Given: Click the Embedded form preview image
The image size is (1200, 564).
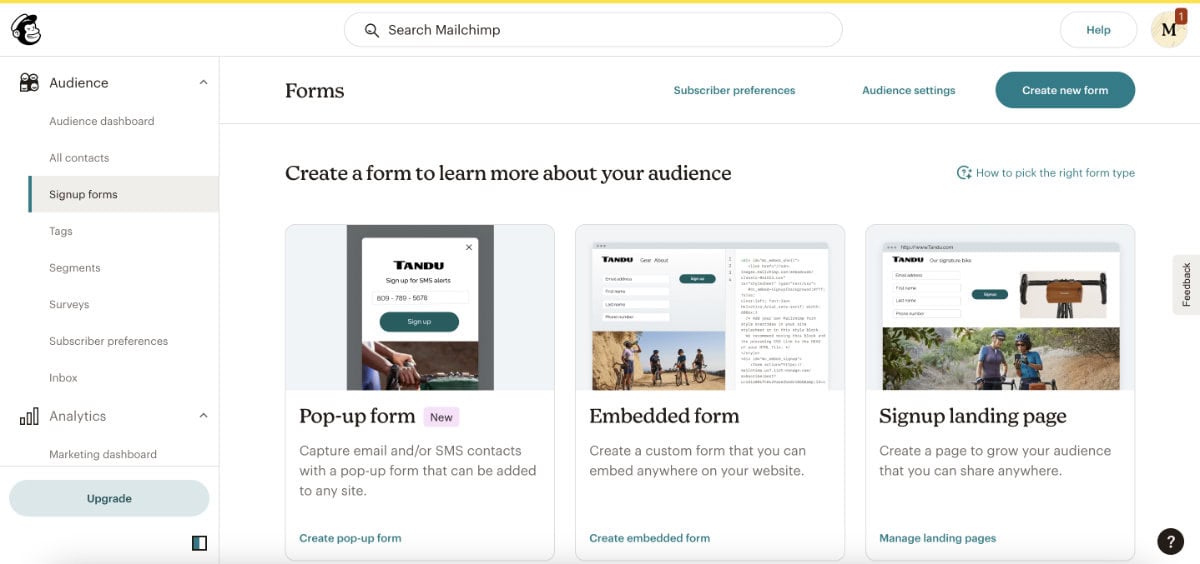Looking at the screenshot, I should click(710, 307).
